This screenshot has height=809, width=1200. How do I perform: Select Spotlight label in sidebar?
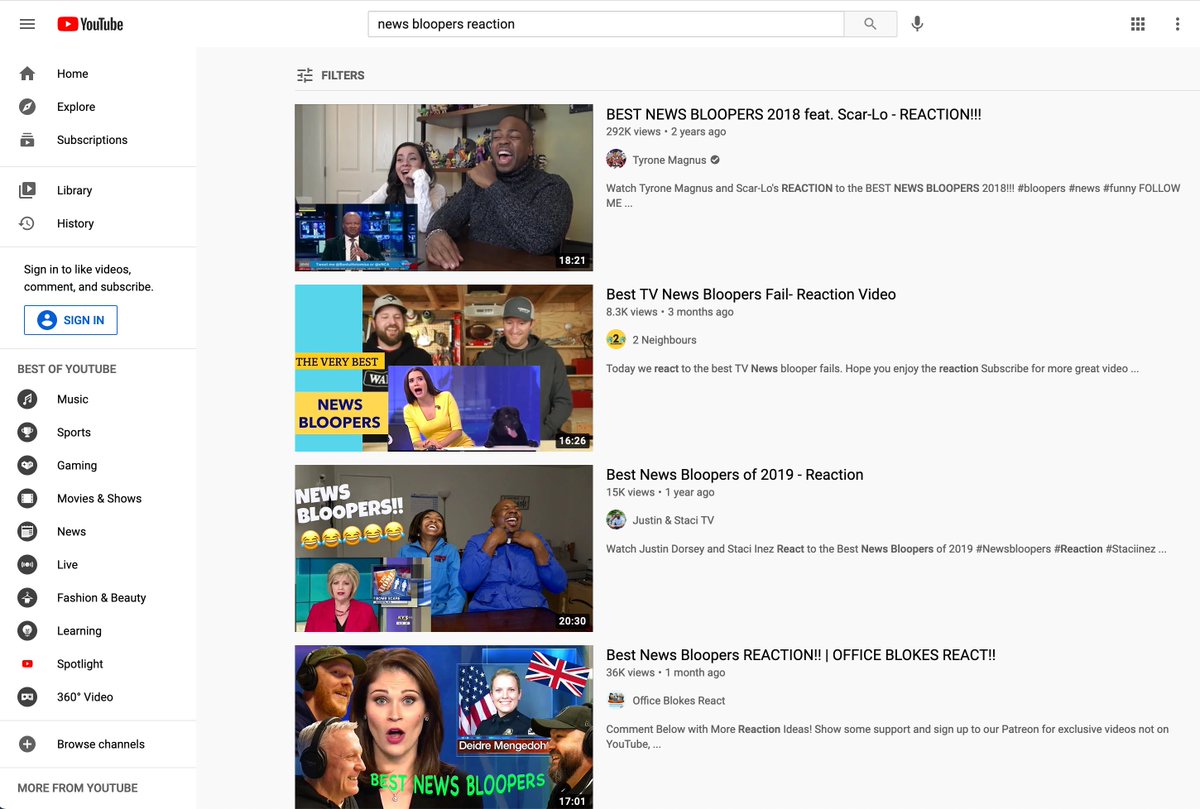click(x=80, y=663)
